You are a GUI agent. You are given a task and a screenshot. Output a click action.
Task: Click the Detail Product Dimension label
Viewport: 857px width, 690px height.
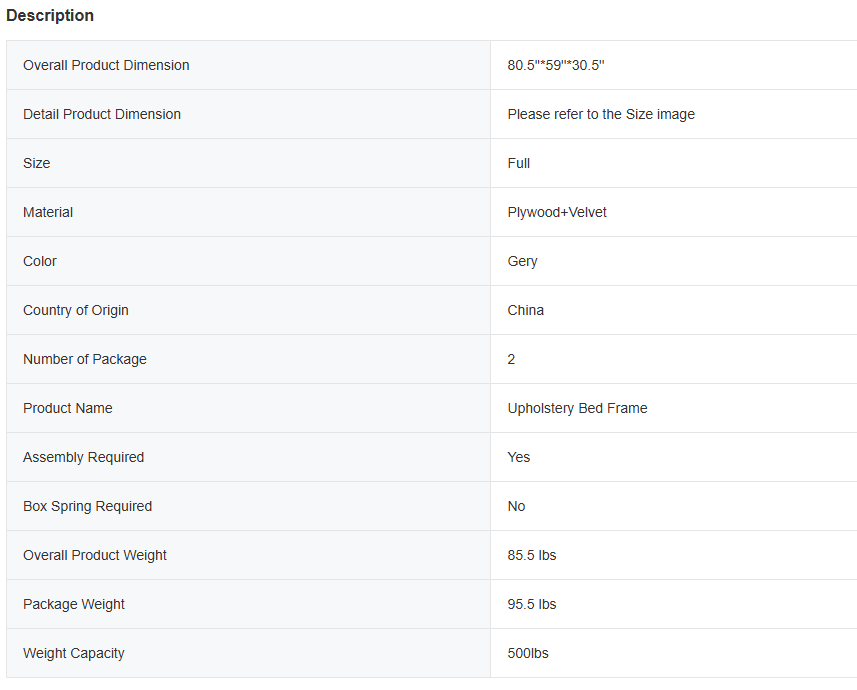click(102, 114)
